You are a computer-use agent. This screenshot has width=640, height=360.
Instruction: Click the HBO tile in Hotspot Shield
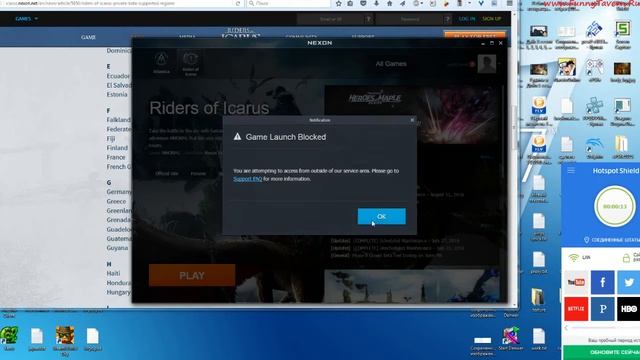629,309
